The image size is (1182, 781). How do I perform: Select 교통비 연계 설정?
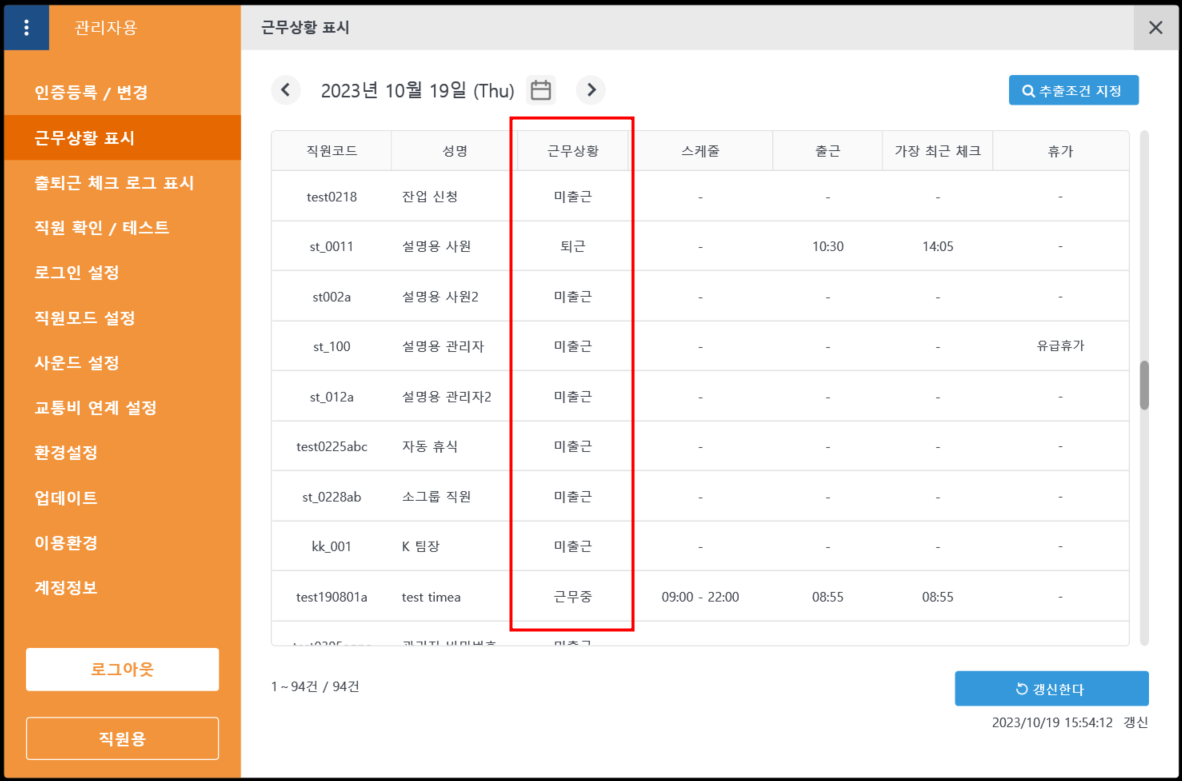95,408
